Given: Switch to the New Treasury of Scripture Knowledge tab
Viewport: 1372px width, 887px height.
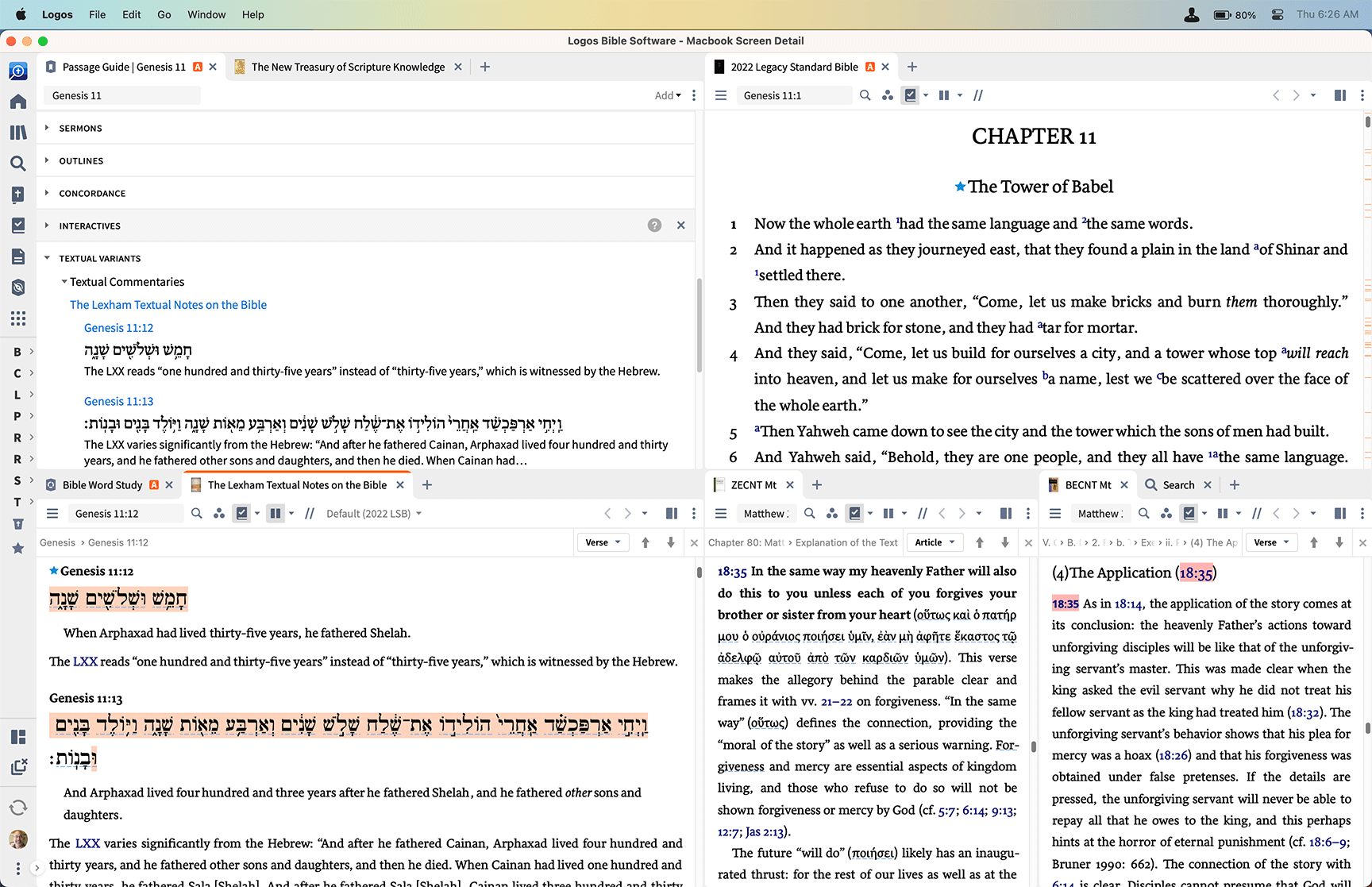Looking at the screenshot, I should pyautogui.click(x=348, y=67).
